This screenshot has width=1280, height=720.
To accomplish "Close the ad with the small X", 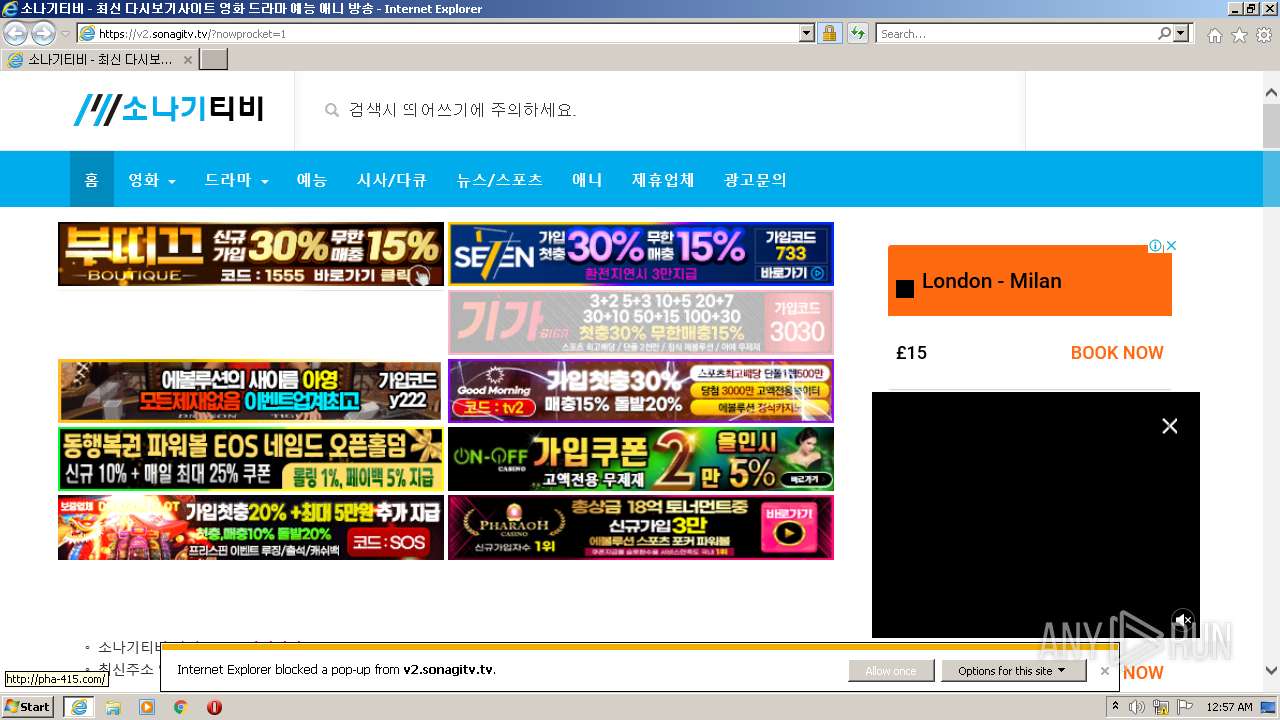I will point(1171,245).
